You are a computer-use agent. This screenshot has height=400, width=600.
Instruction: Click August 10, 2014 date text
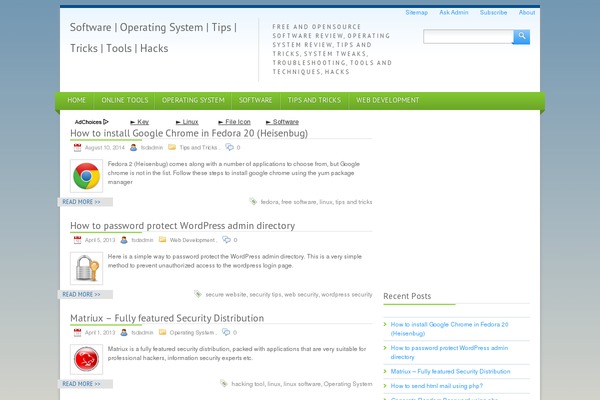click(105, 148)
